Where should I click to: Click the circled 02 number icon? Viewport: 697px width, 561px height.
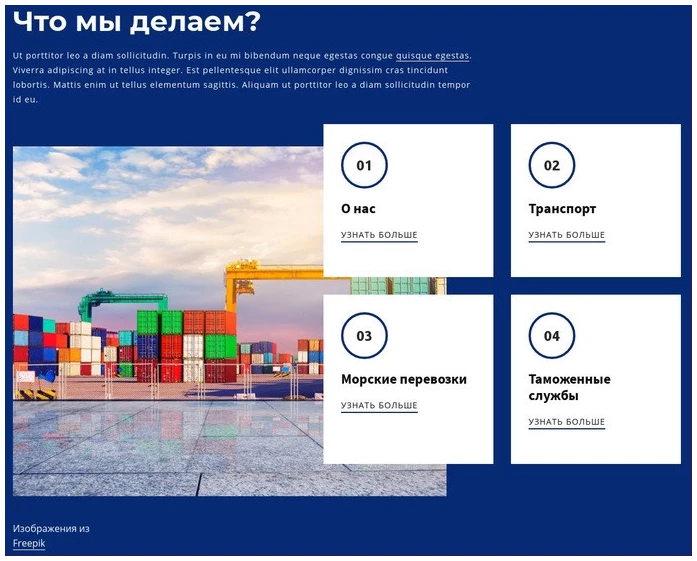coord(552,165)
